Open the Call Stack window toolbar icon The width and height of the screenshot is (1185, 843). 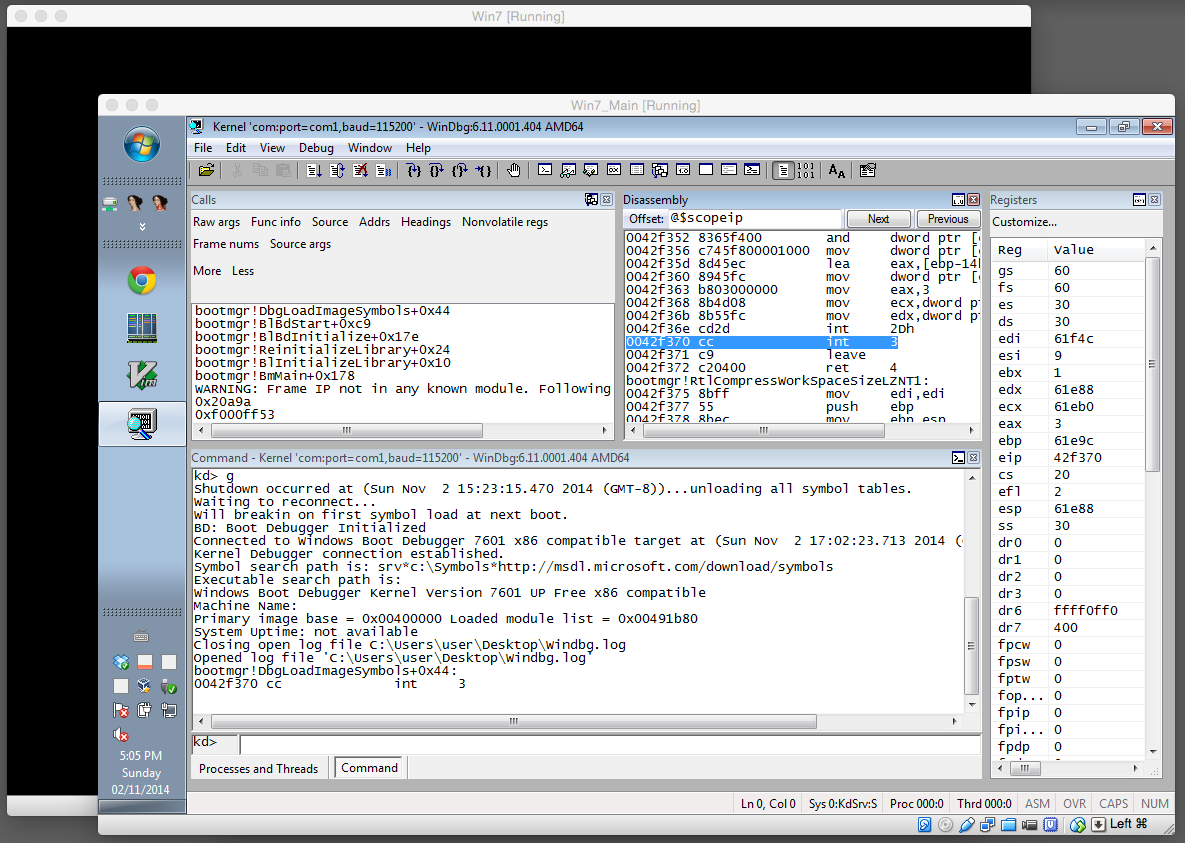pos(660,170)
